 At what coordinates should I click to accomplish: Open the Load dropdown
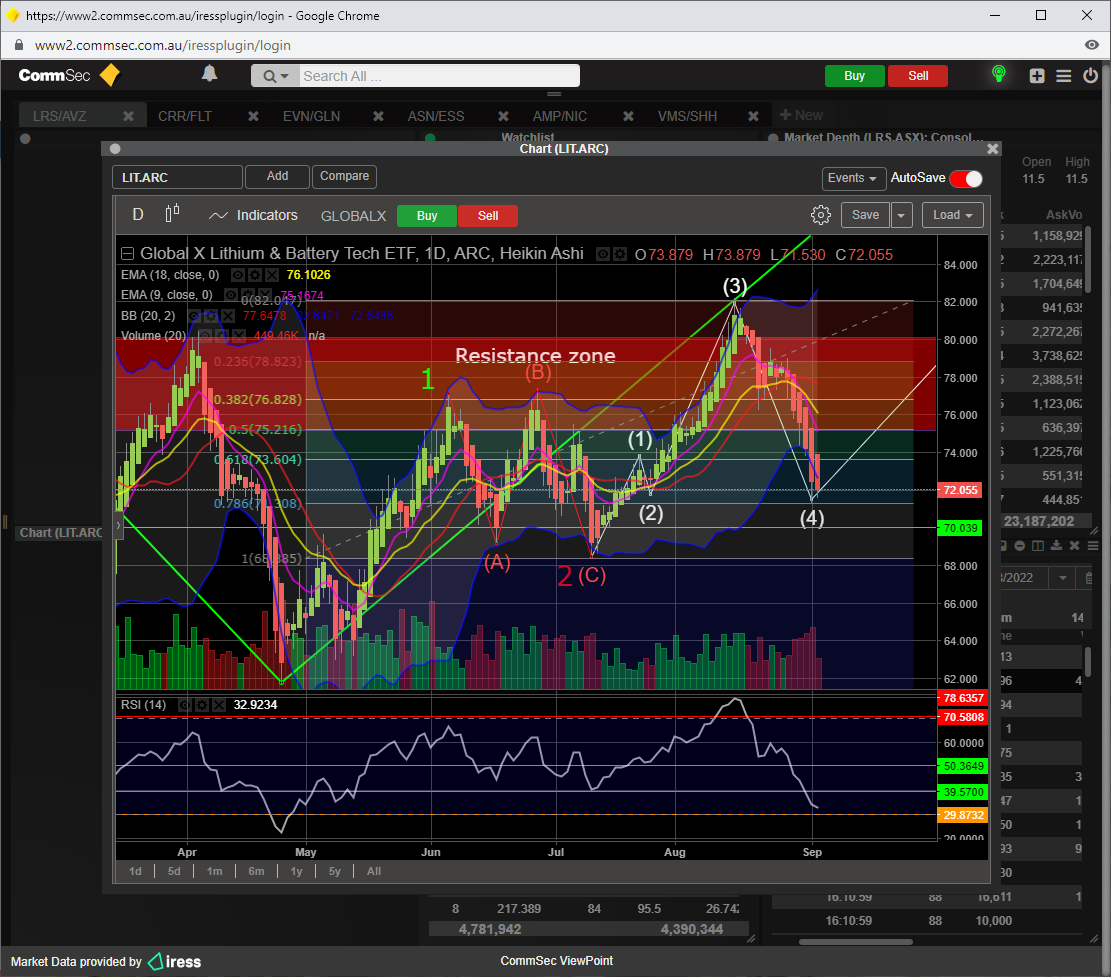pos(953,215)
